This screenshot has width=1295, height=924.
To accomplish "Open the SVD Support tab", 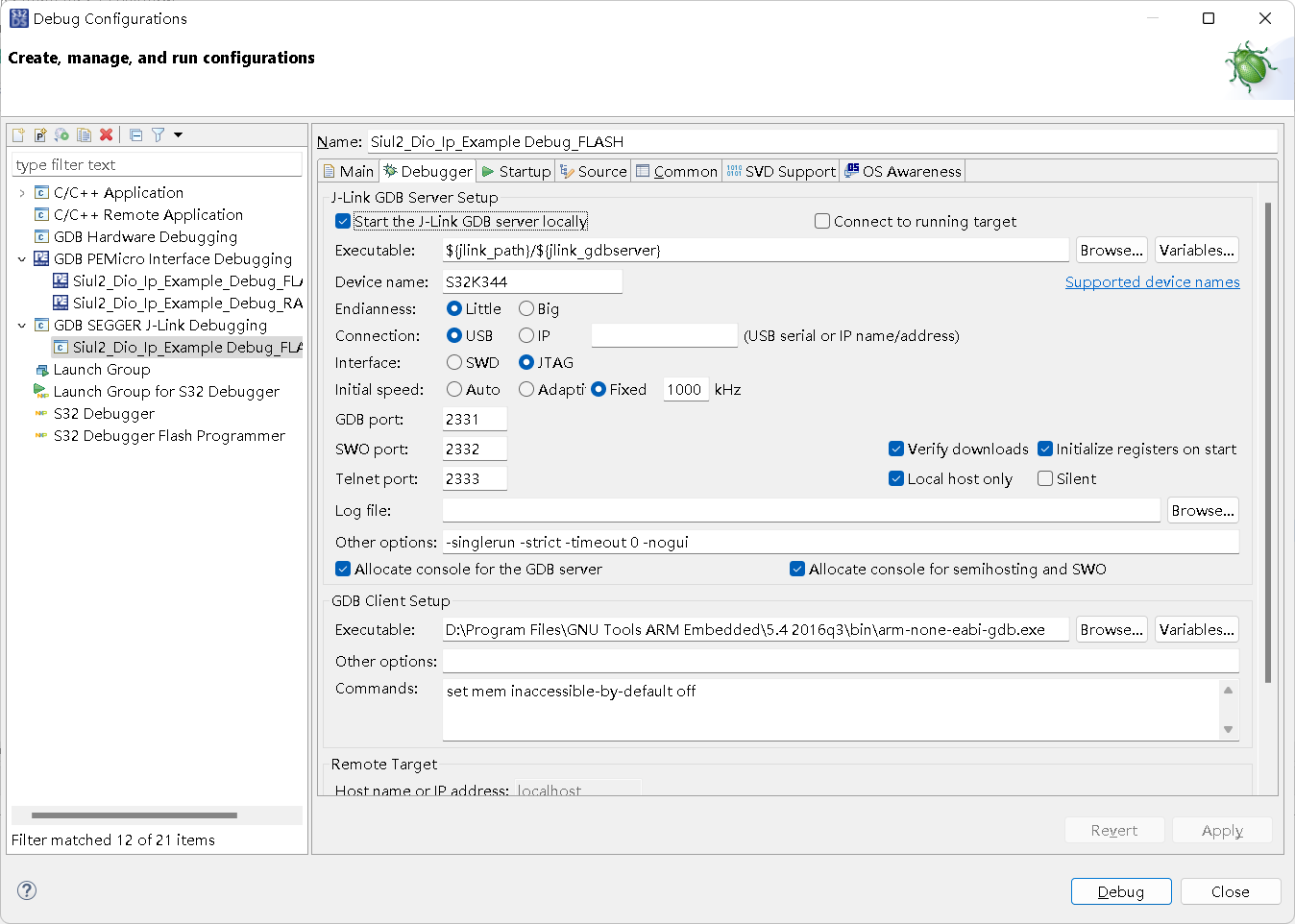I will click(781, 172).
